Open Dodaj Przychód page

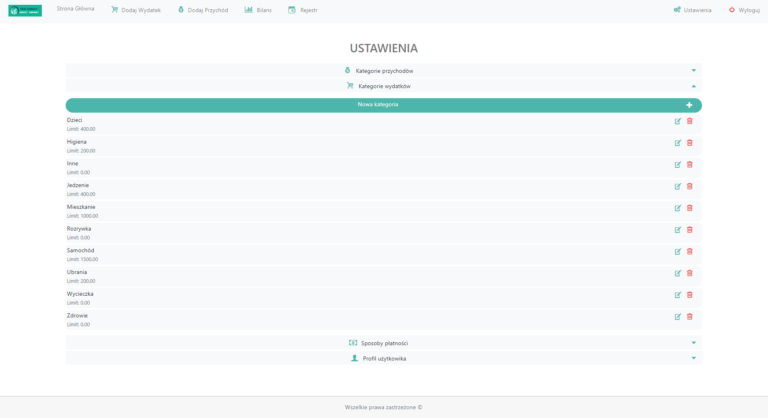(x=203, y=10)
